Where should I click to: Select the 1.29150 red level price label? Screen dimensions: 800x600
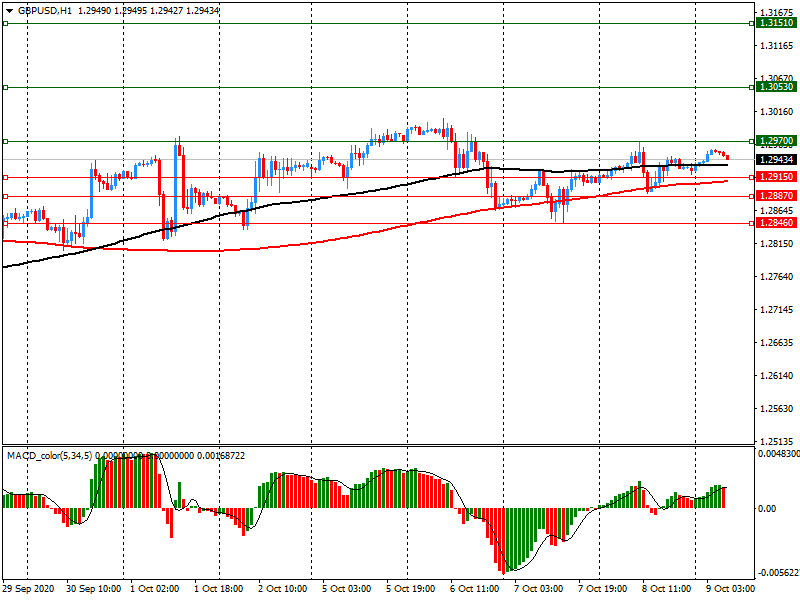pos(777,177)
